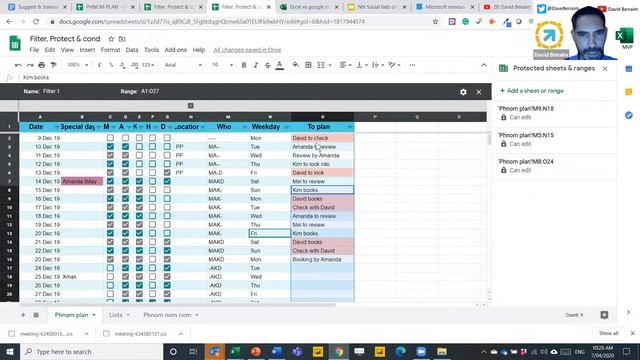Image resolution: width=640 pixels, height=360 pixels.
Task: Decrease decimal places
Action: click(x=122, y=65)
